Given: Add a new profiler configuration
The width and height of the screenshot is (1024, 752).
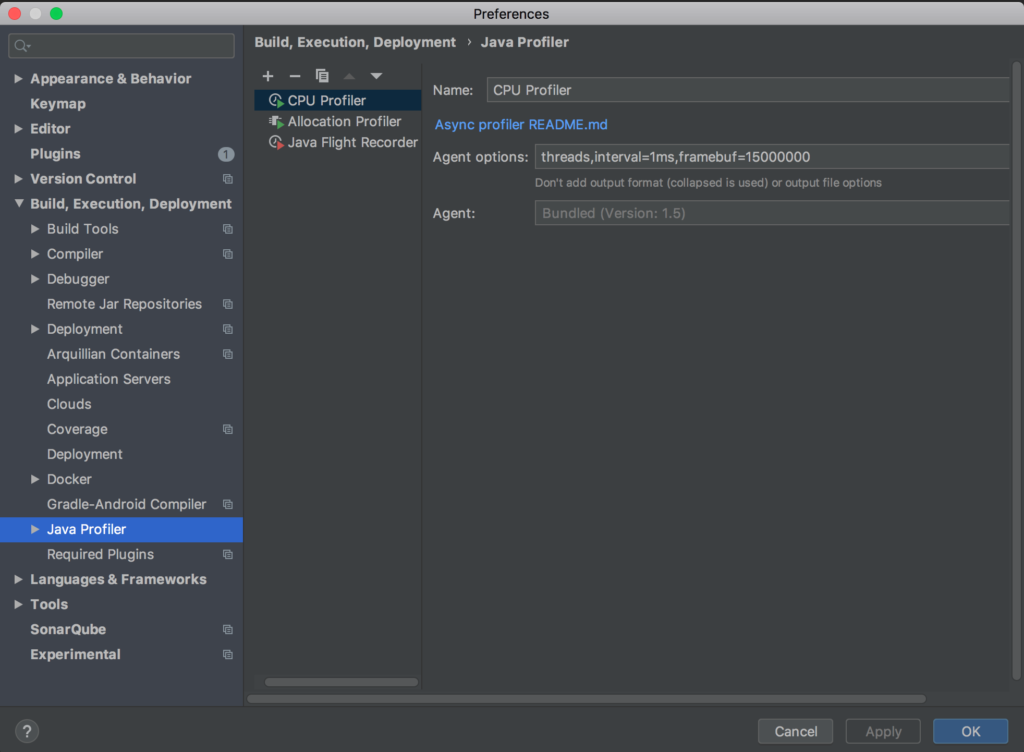Looking at the screenshot, I should coord(267,76).
